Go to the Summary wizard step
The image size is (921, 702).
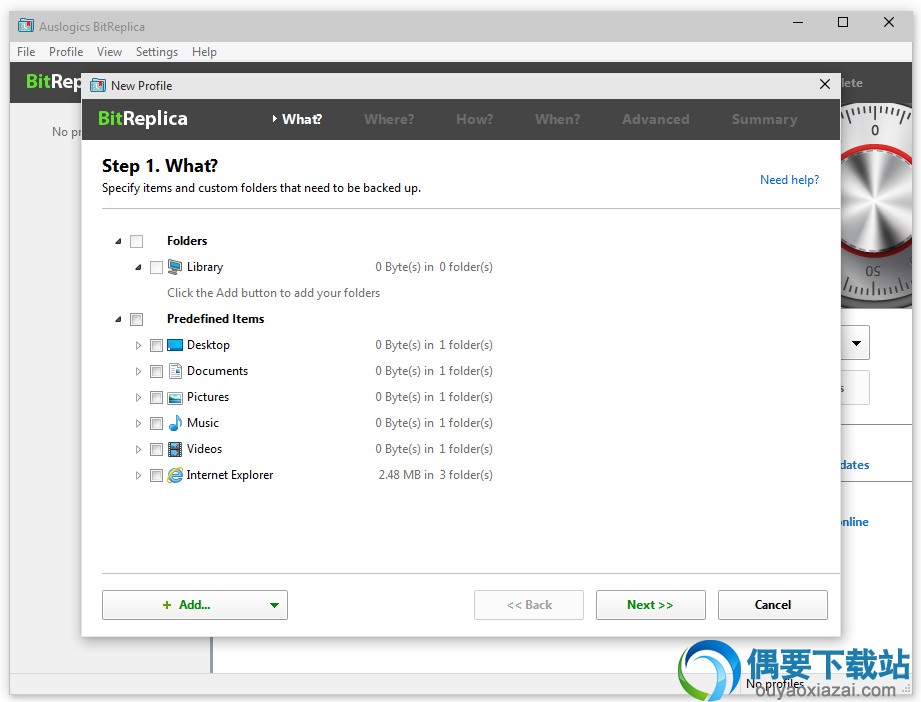pos(765,119)
